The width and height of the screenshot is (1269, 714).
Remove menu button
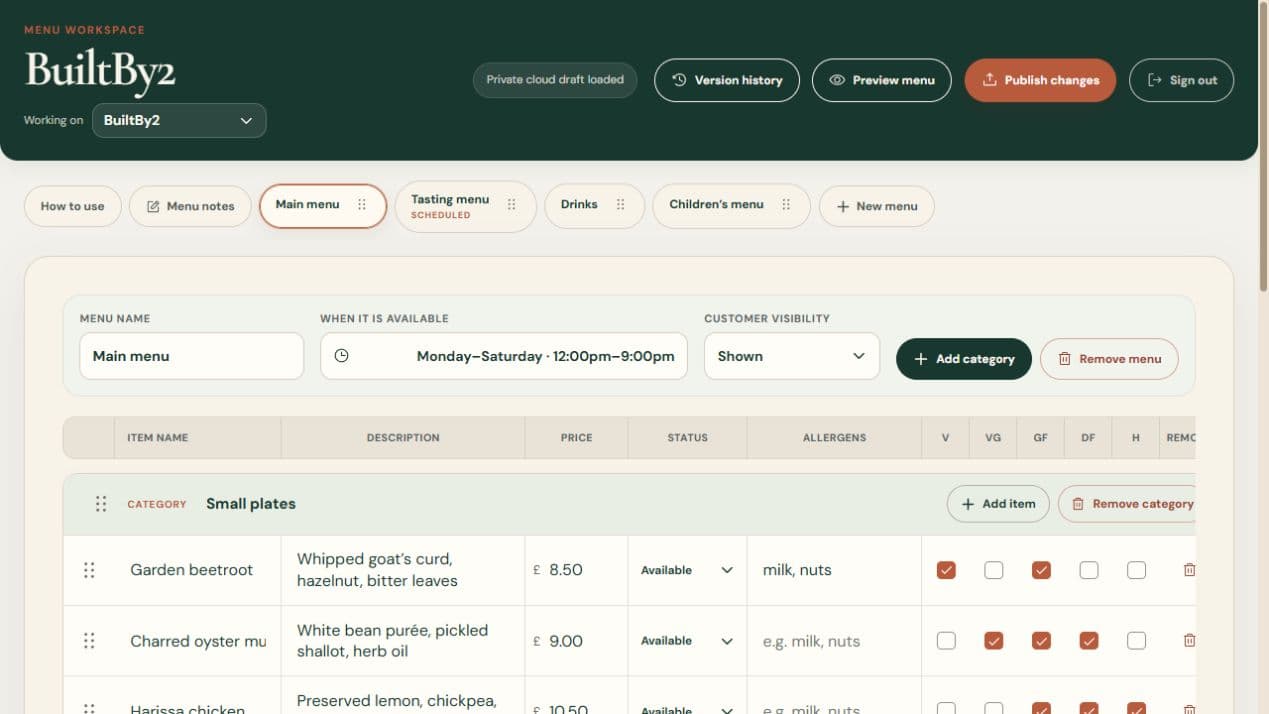click(1109, 359)
